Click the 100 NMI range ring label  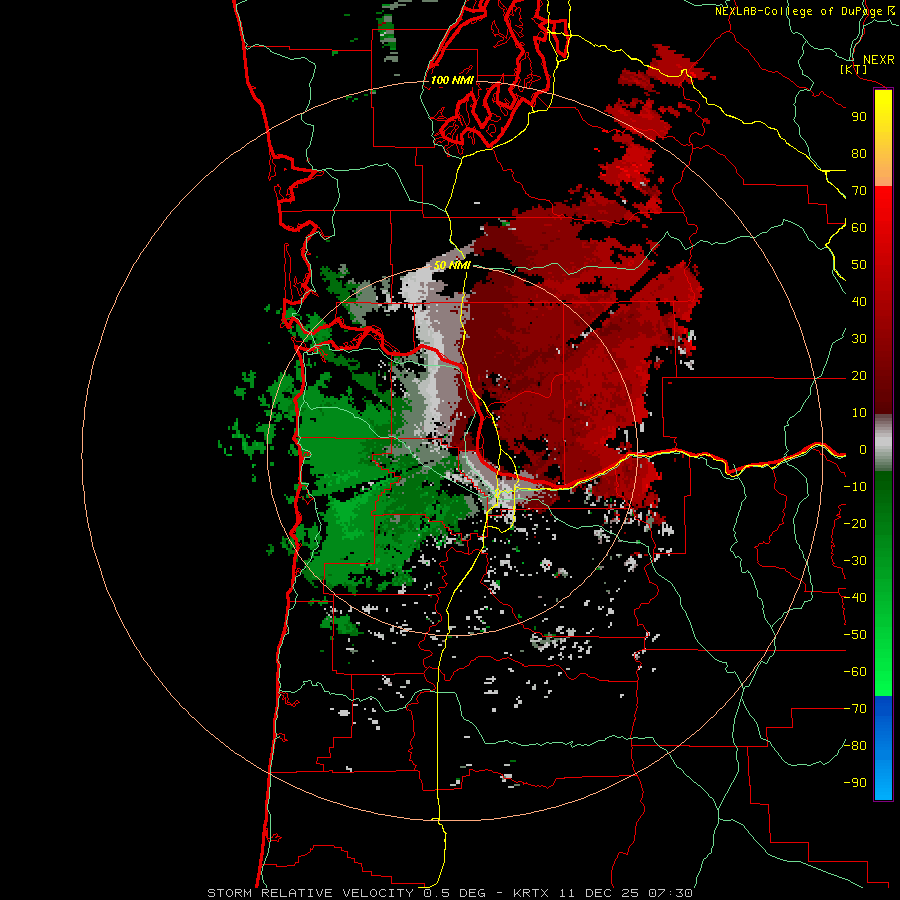click(x=452, y=80)
